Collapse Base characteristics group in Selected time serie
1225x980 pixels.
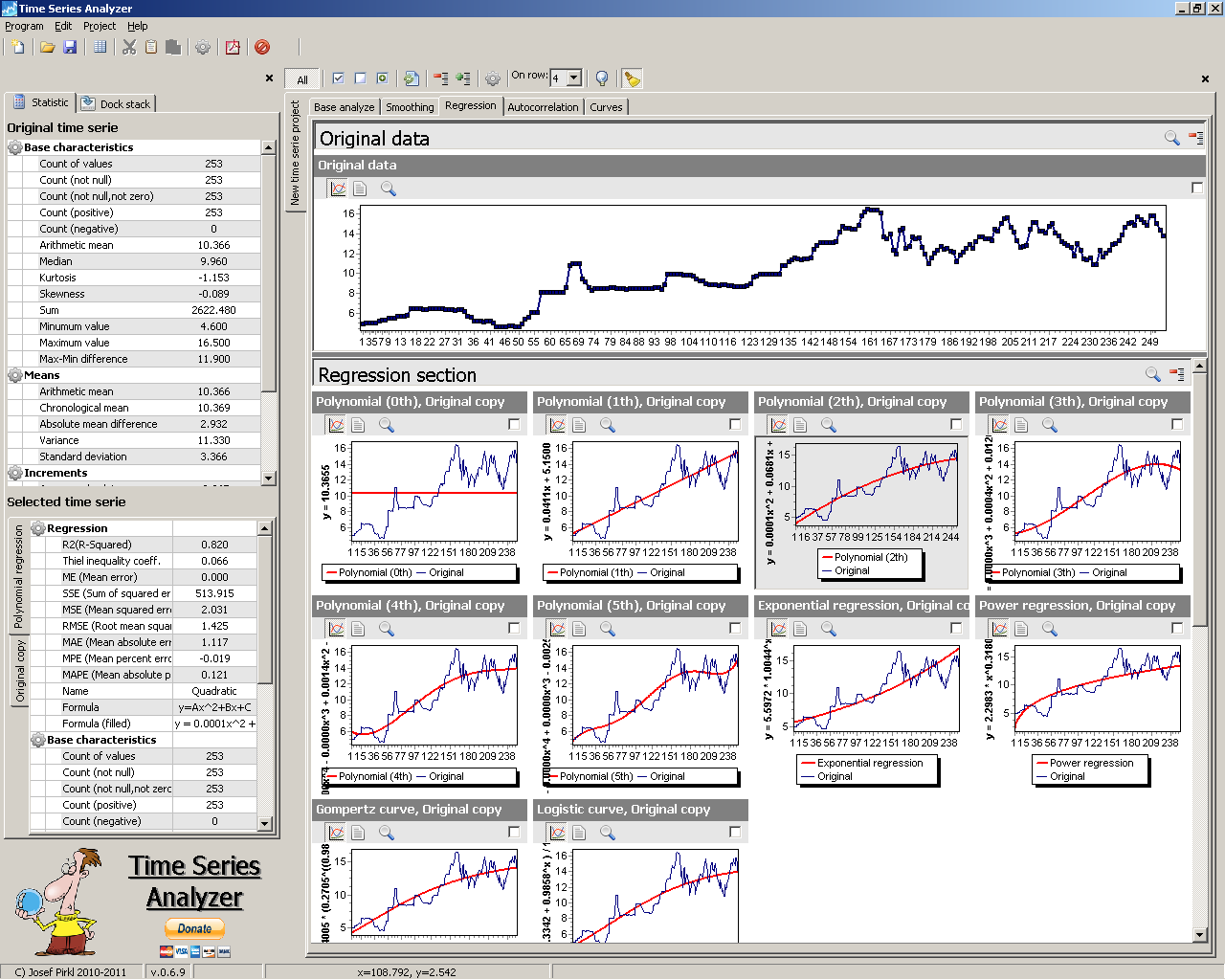coord(38,740)
